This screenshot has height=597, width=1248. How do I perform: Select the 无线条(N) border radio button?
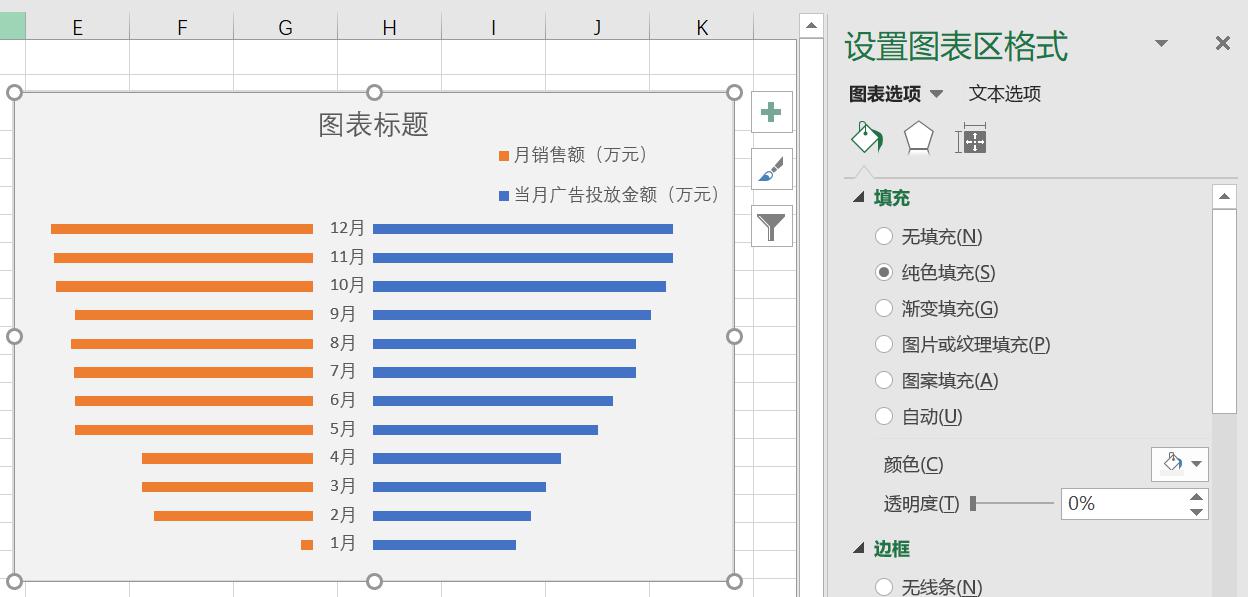(884, 586)
